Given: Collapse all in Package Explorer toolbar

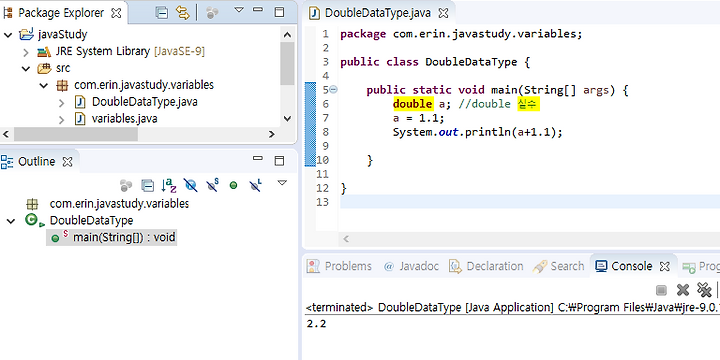Looking at the screenshot, I should point(162,13).
